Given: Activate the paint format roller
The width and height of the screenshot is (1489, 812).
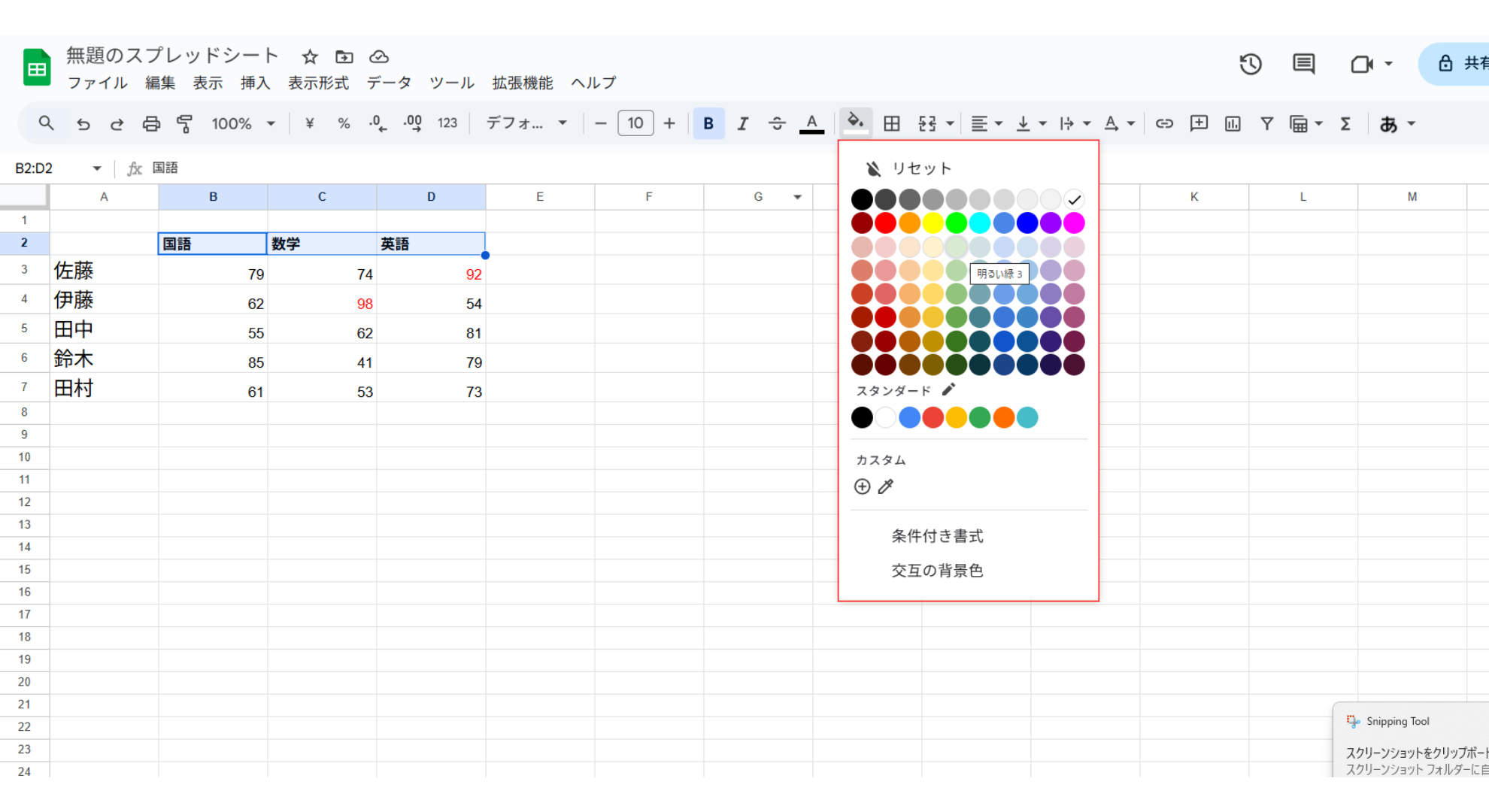Looking at the screenshot, I should pyautogui.click(x=184, y=124).
